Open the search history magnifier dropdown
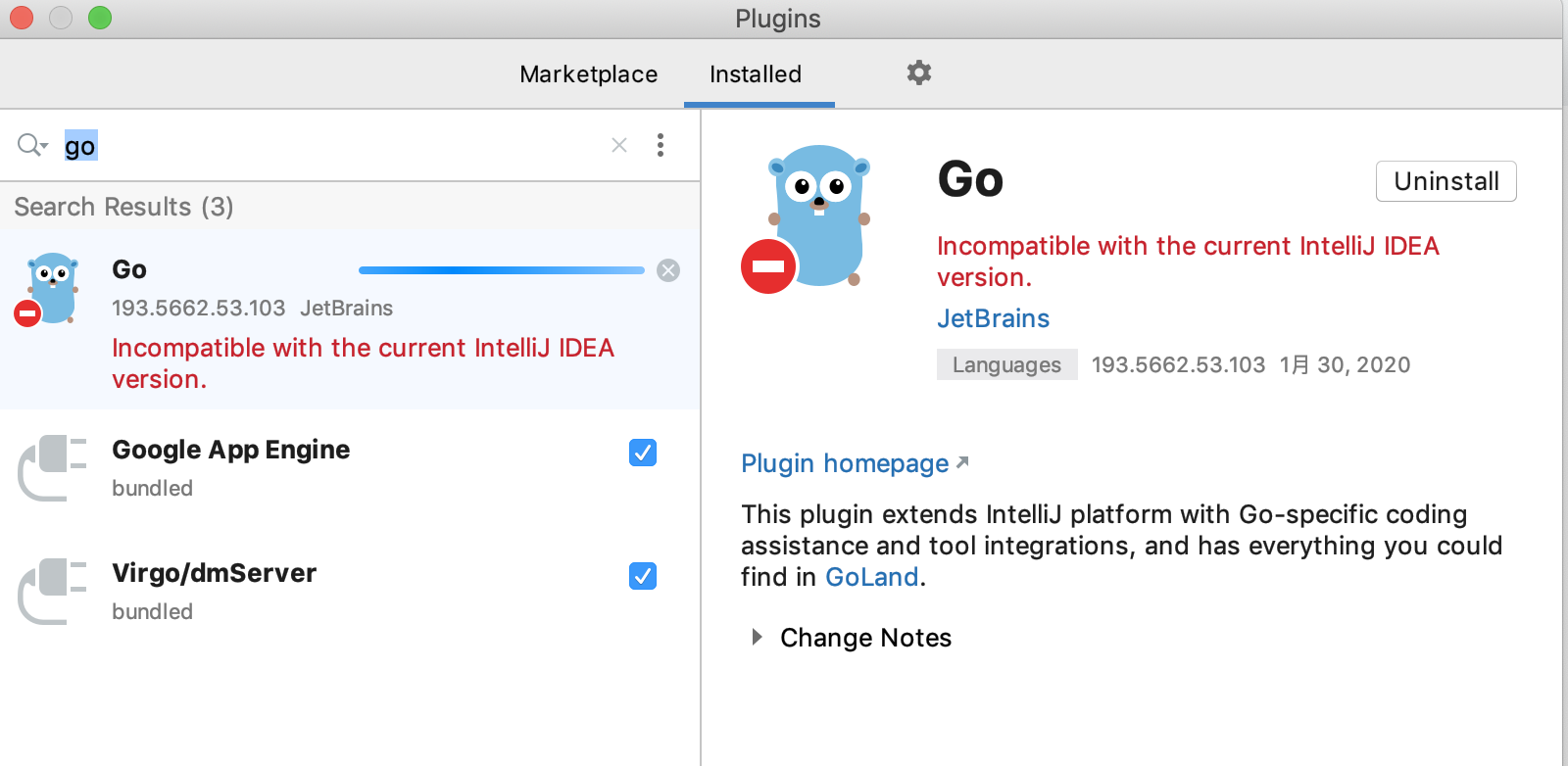 32,145
